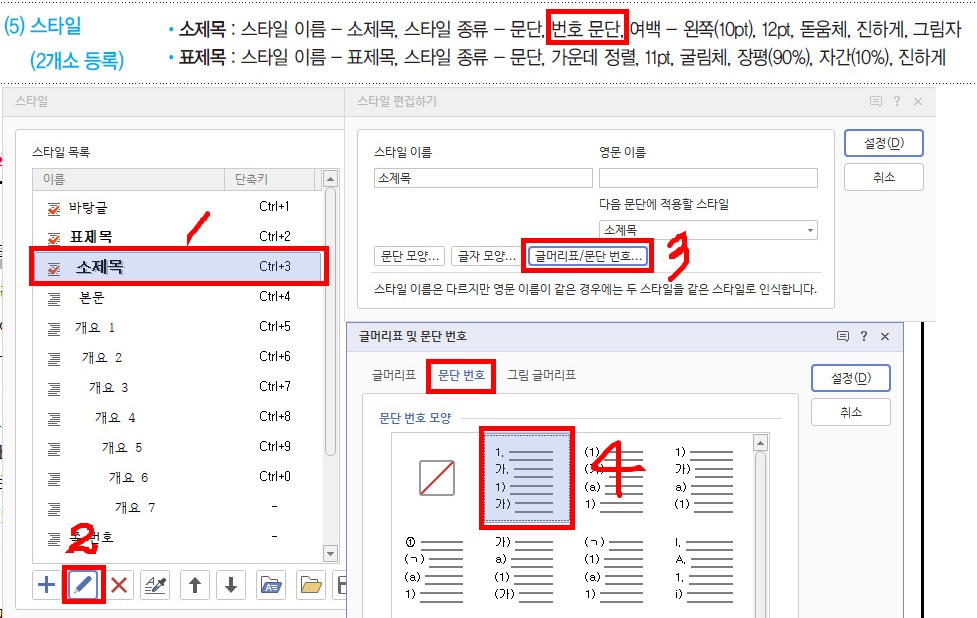977x618 pixels.
Task: Open the 다음 문단에 적용할 스타일 dropdown
Action: tap(708, 230)
